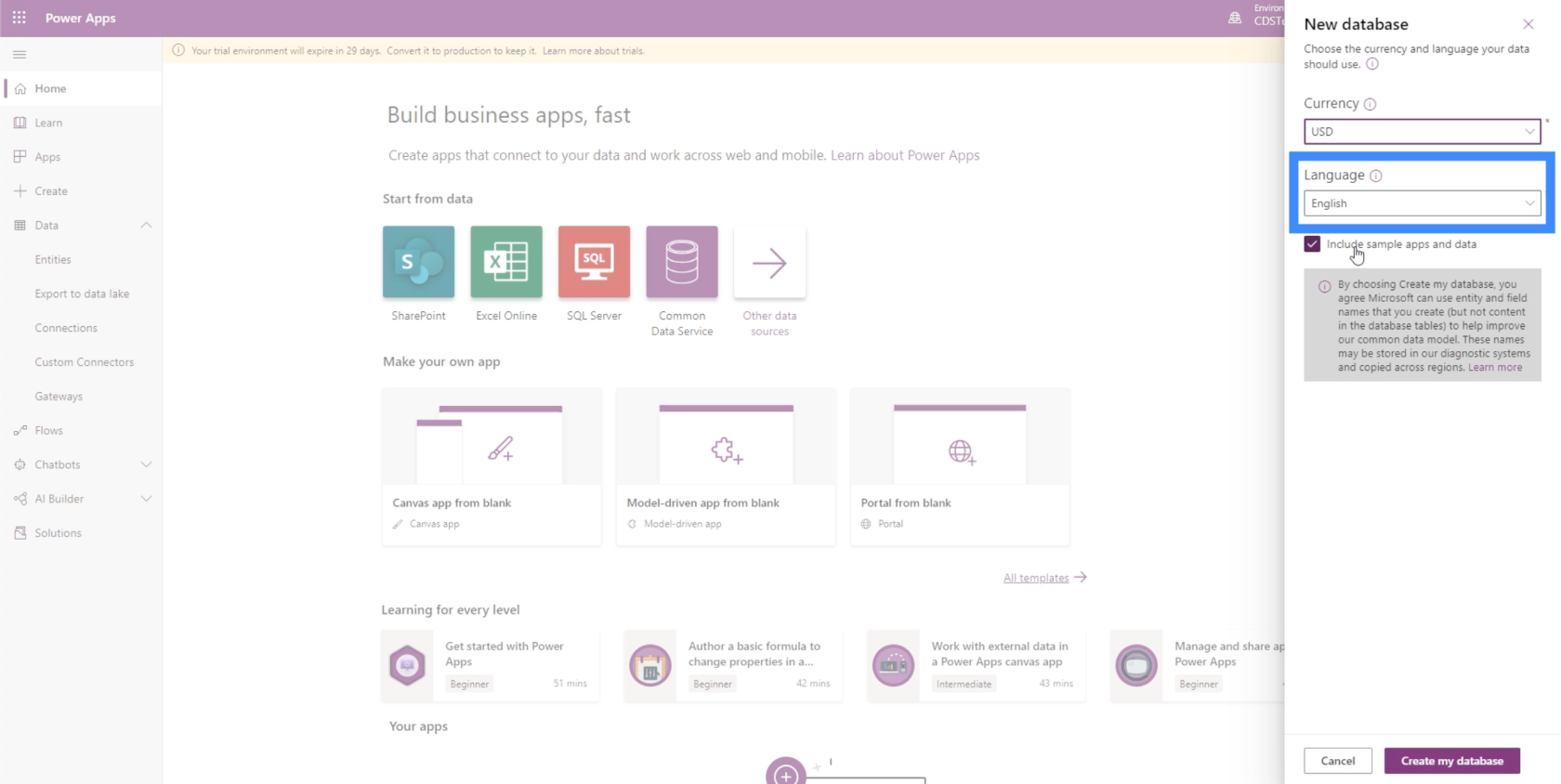
Task: Open Manage and share module card
Action: click(1198, 665)
